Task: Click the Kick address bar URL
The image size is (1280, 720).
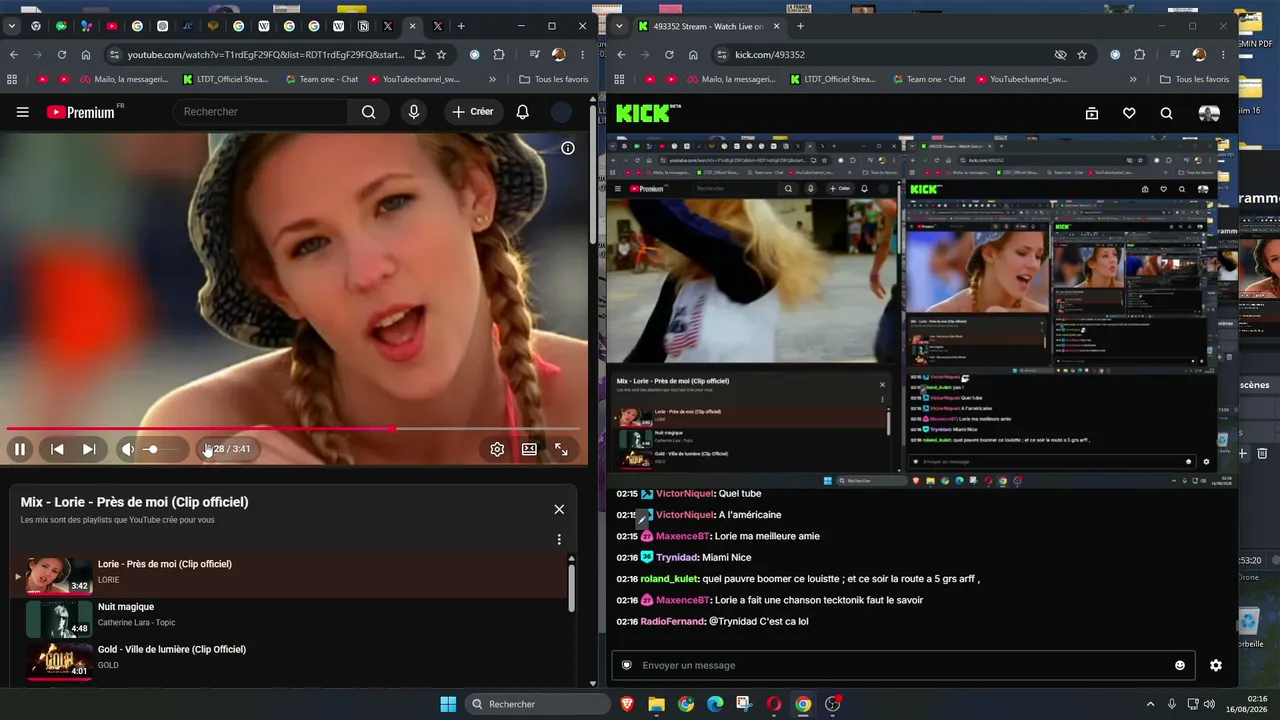Action: (770, 55)
